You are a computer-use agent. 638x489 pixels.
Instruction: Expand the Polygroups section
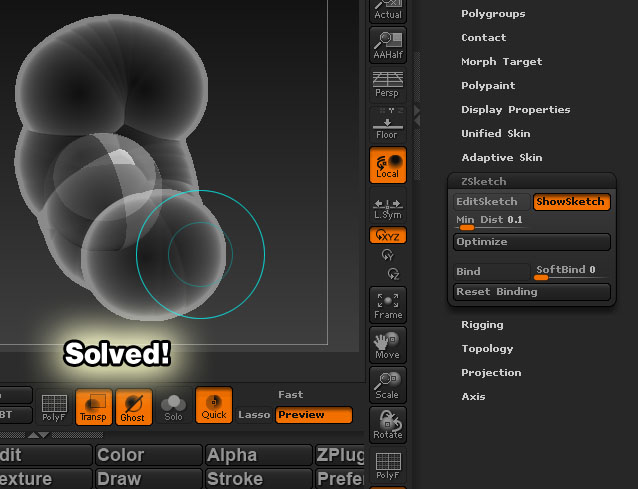click(x=493, y=14)
